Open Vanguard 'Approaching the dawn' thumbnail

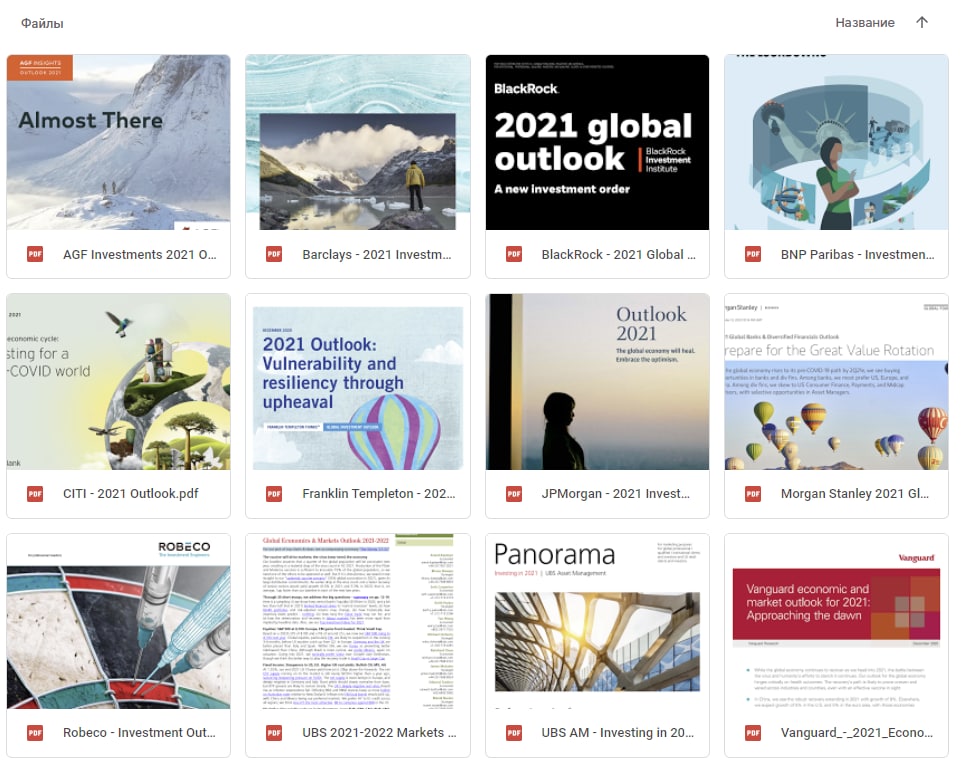pos(837,621)
